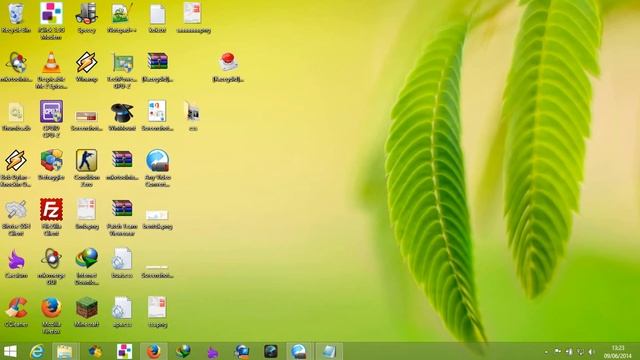
Task: Switch to Any Video Converter taskbar button
Action: click(x=299, y=351)
